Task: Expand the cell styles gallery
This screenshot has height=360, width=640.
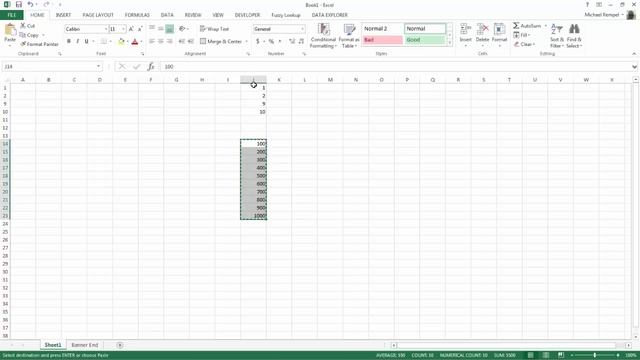Action: tap(450, 43)
